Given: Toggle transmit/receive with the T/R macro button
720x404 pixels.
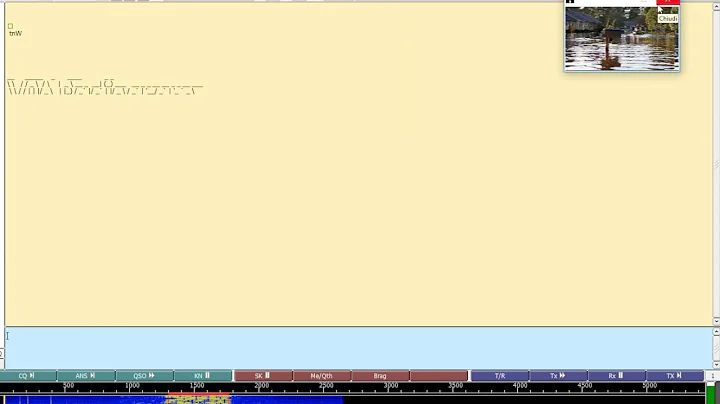Looking at the screenshot, I should tap(500, 376).
